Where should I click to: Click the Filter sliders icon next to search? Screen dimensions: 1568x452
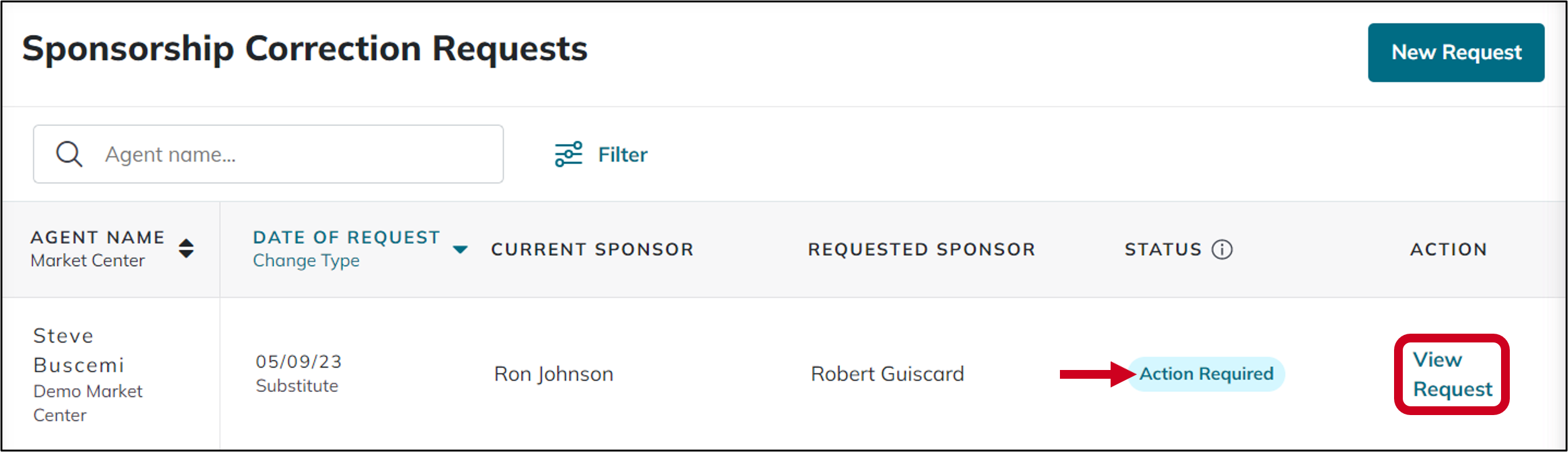coord(568,153)
